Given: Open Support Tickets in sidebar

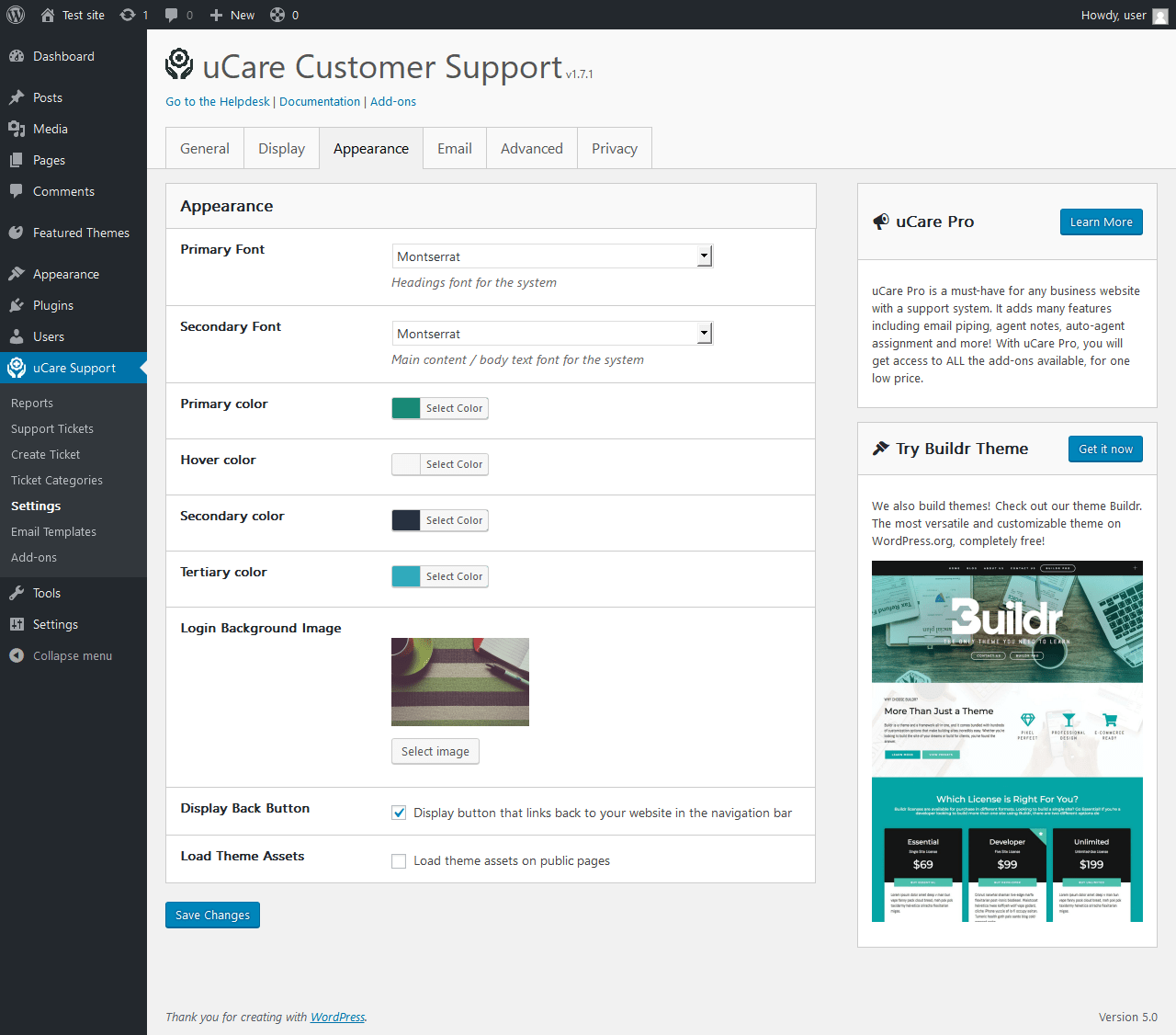Looking at the screenshot, I should (52, 429).
